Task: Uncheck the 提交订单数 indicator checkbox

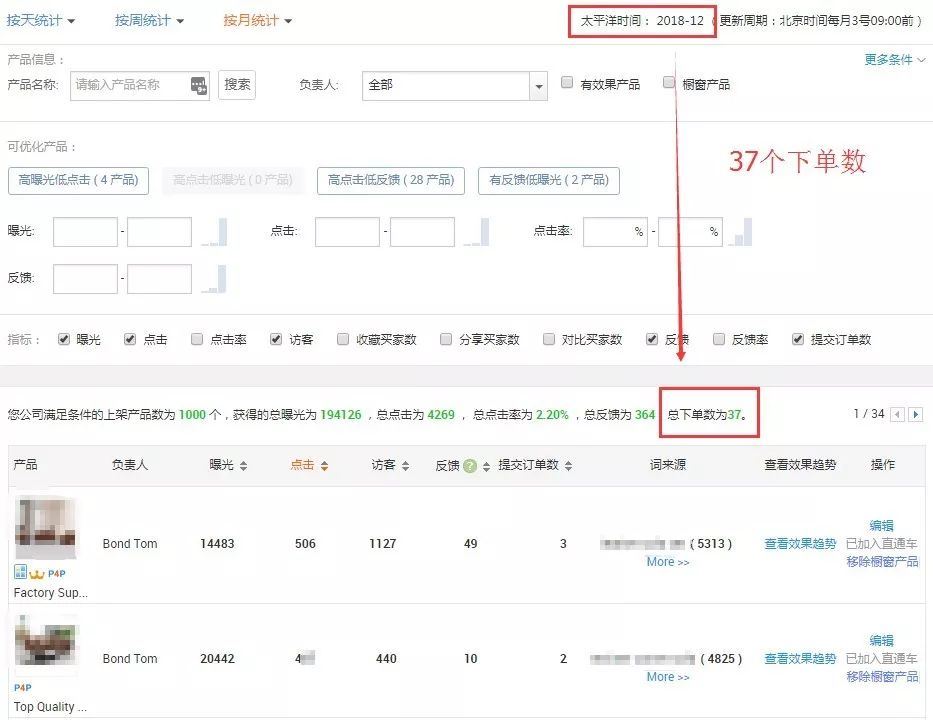Action: click(x=798, y=339)
